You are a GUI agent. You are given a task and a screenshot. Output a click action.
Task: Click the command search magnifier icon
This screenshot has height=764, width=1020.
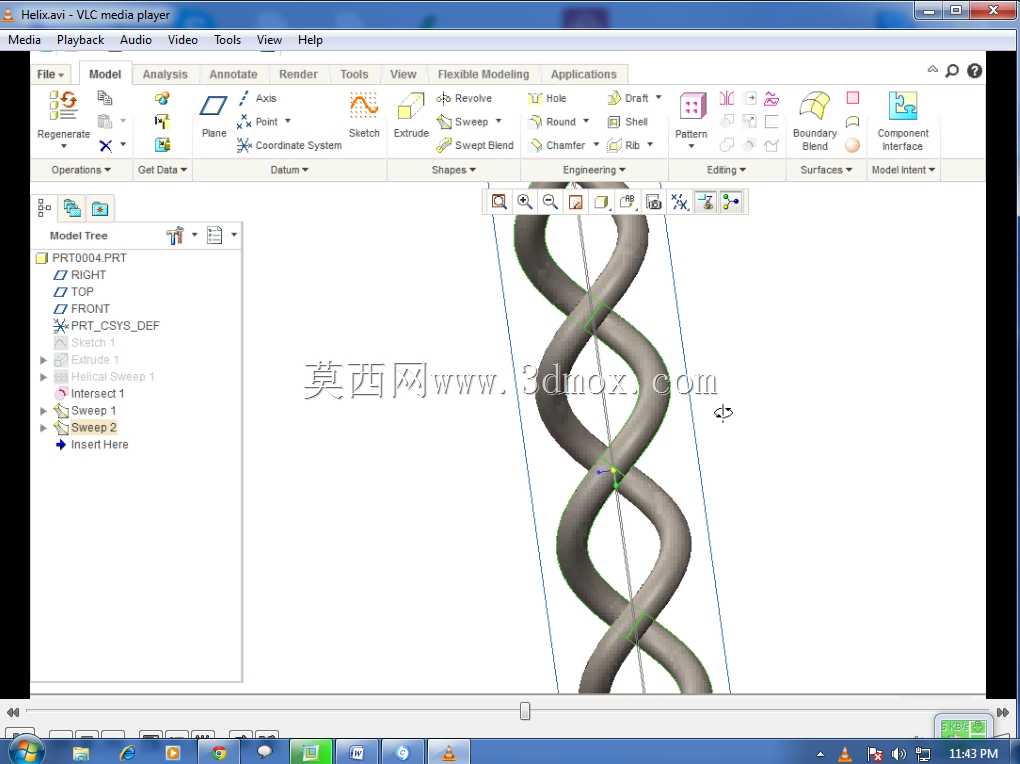pyautogui.click(x=952, y=71)
